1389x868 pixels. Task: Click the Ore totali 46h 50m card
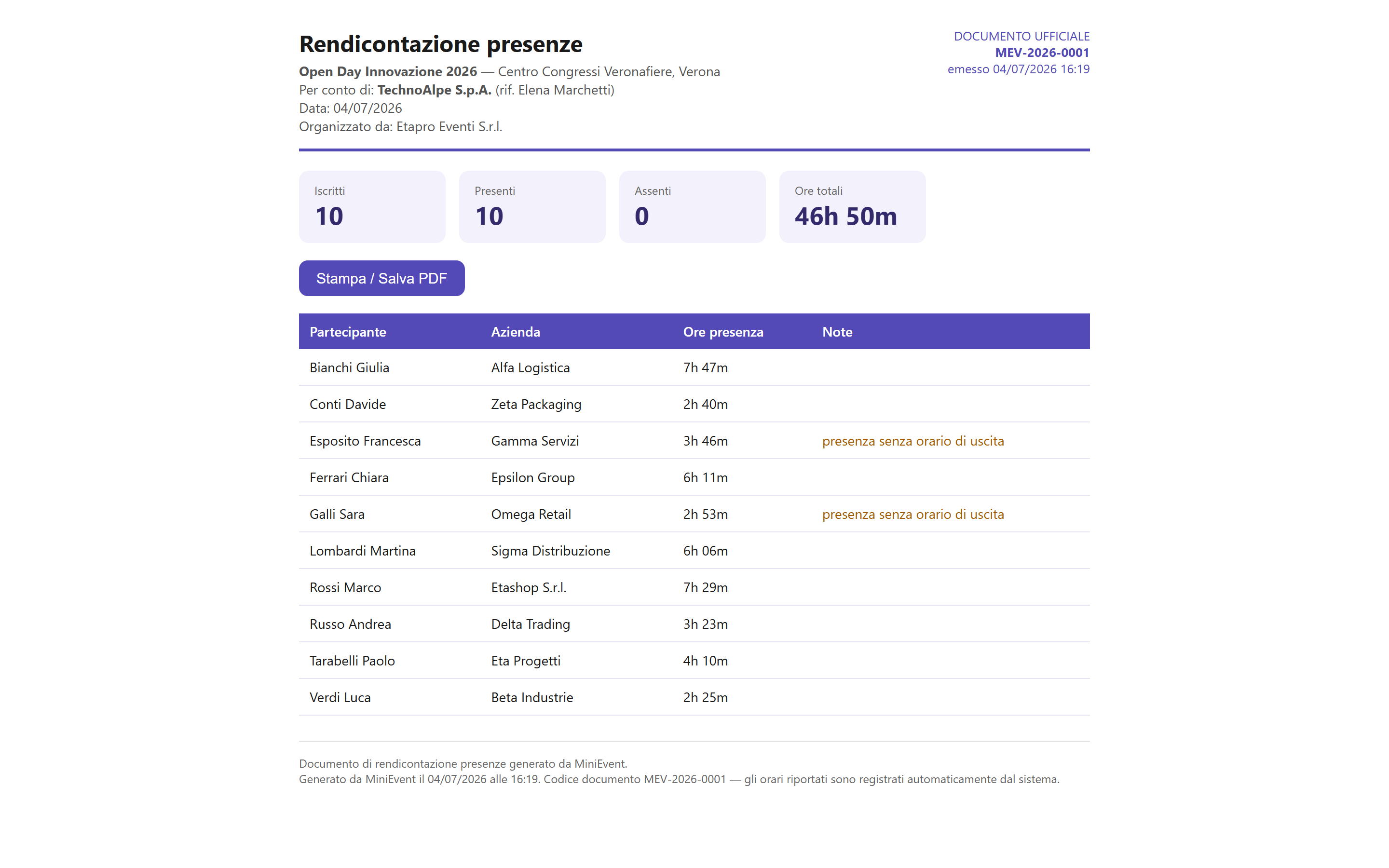point(852,207)
